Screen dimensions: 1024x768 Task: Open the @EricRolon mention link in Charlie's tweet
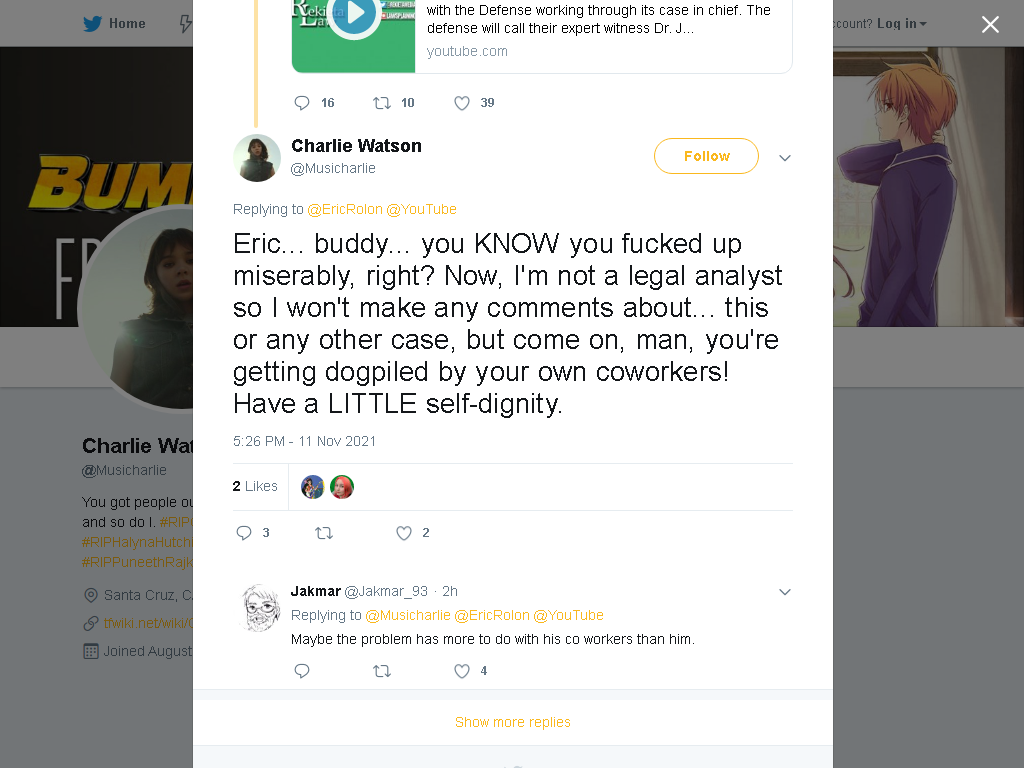[x=345, y=209]
